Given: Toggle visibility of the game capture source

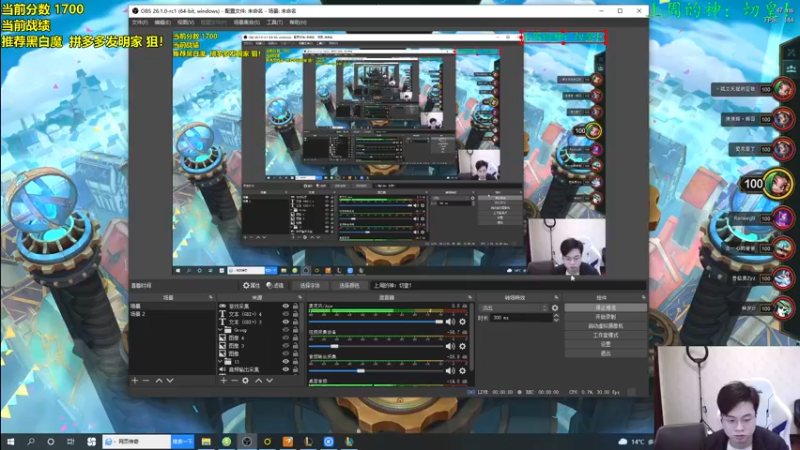Looking at the screenshot, I should click(286, 306).
